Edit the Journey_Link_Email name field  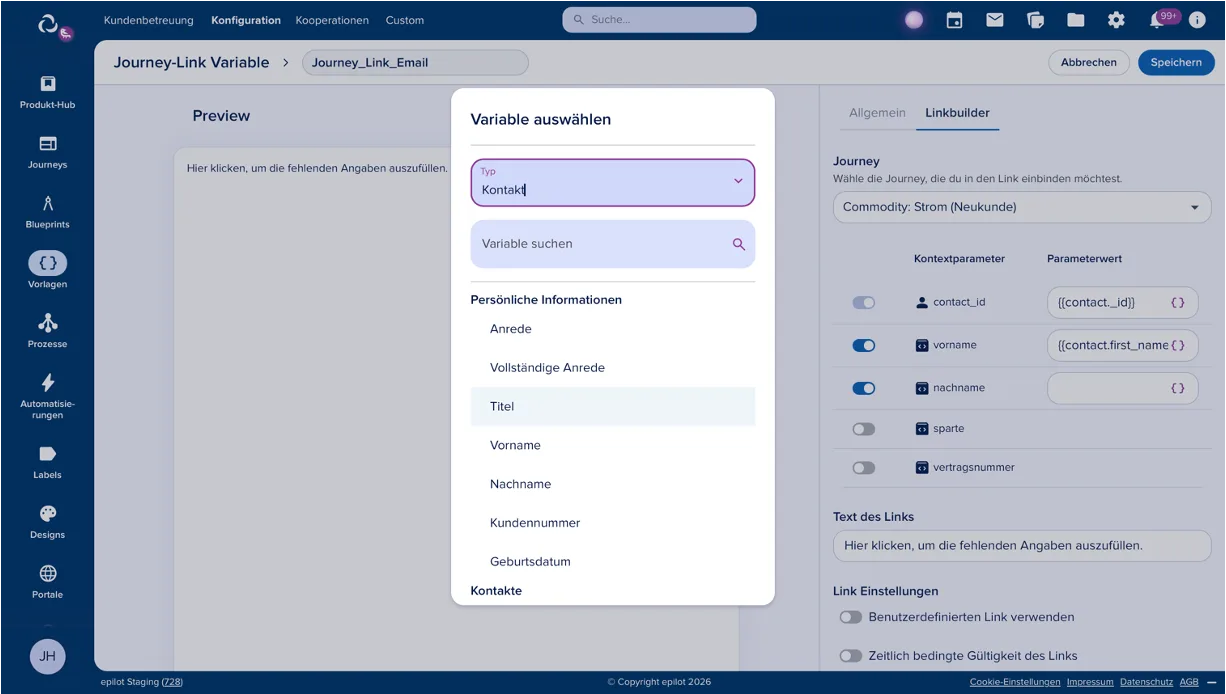click(x=415, y=62)
